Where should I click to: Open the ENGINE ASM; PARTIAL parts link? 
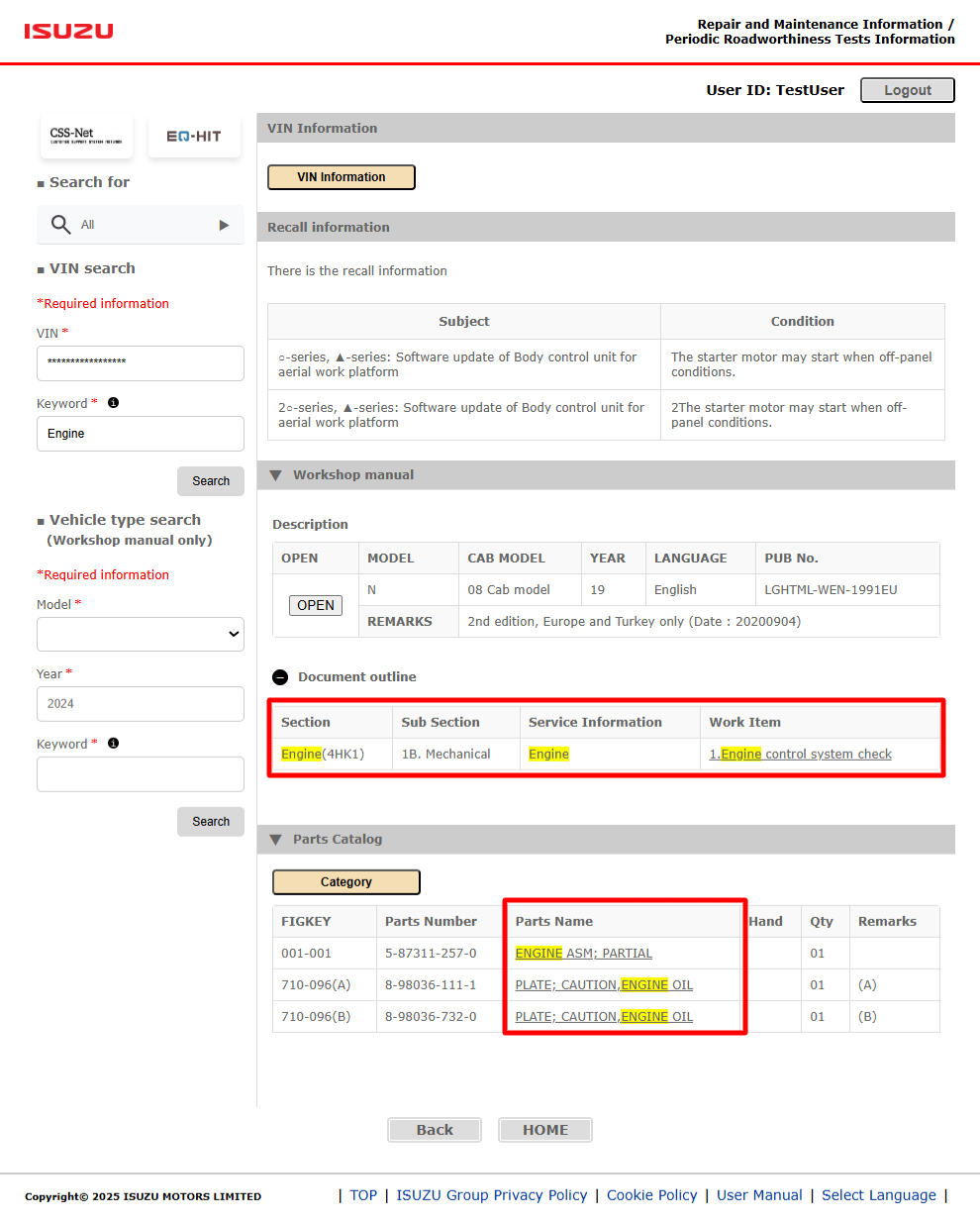(x=583, y=953)
